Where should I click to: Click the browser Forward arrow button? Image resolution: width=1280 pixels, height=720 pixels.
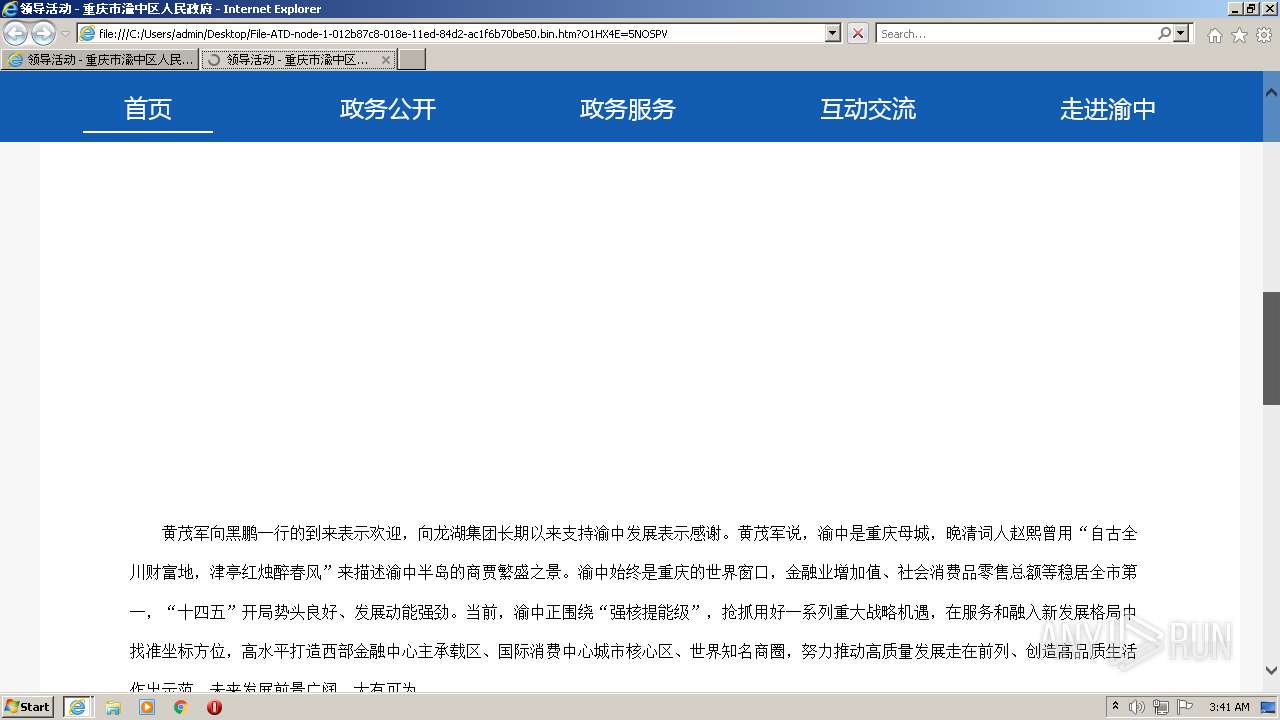(x=43, y=34)
